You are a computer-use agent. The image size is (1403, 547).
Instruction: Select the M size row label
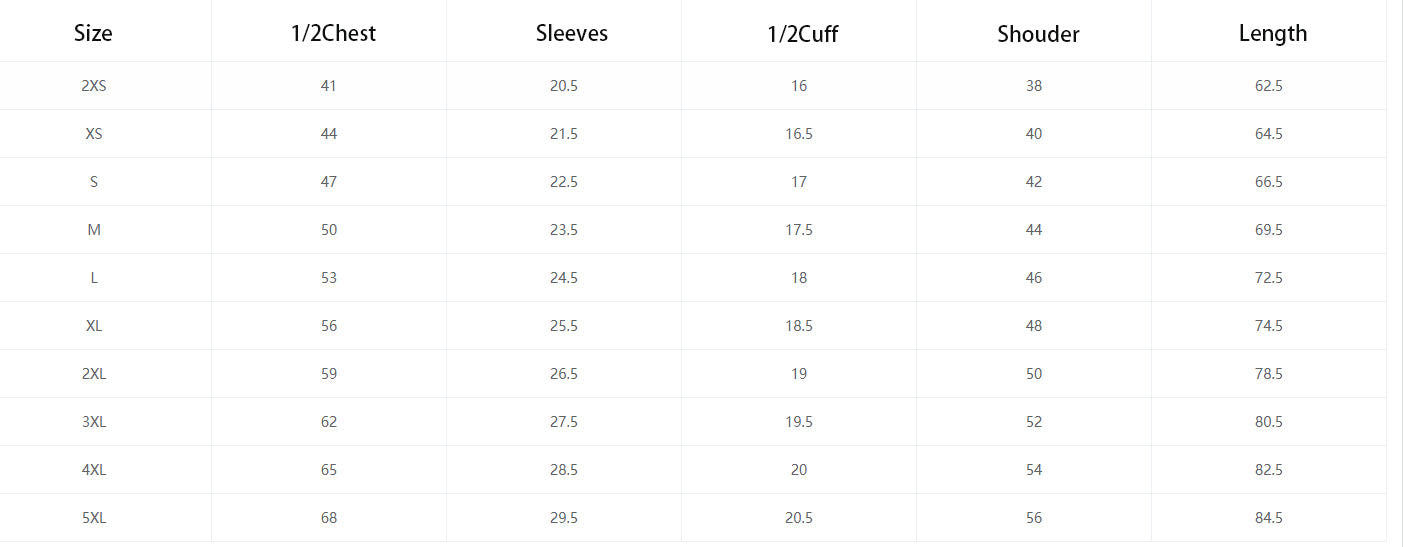[x=94, y=230]
